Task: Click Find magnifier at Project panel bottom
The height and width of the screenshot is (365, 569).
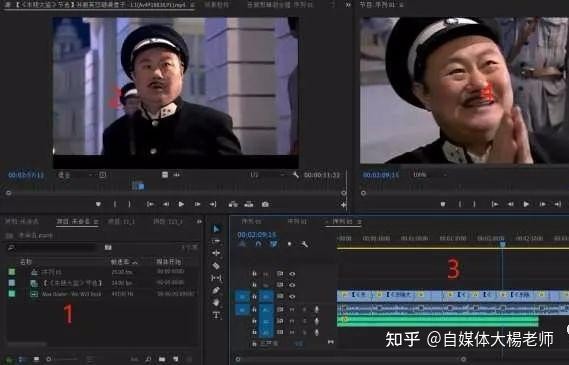Action: pyautogui.click(x=148, y=359)
